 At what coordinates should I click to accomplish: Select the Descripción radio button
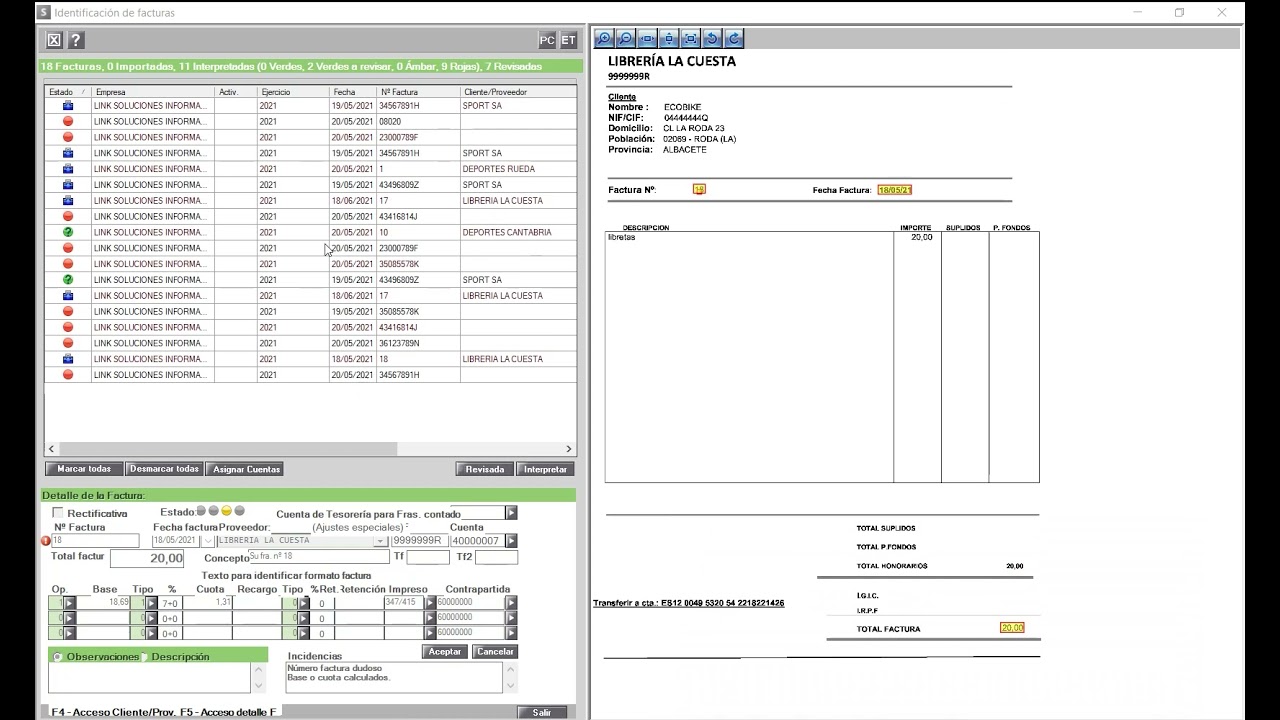click(144, 657)
